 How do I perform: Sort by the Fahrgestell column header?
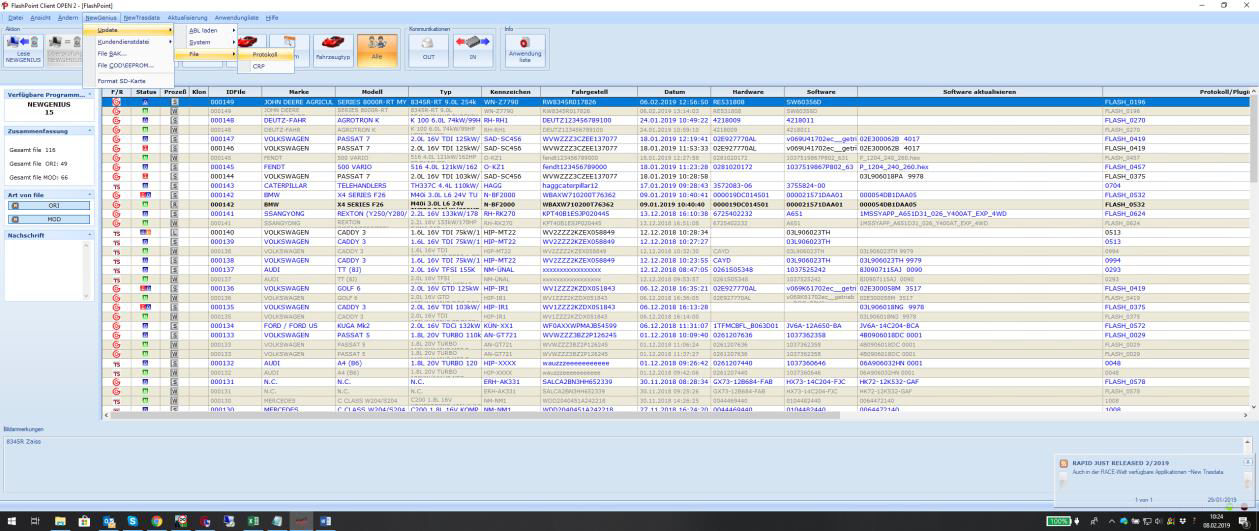[x=589, y=91]
